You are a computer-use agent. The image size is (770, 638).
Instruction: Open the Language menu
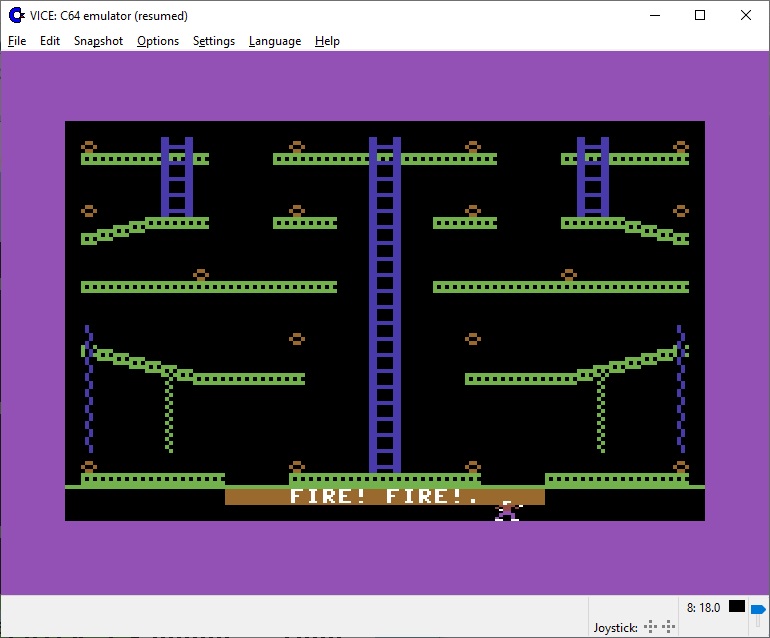click(275, 41)
